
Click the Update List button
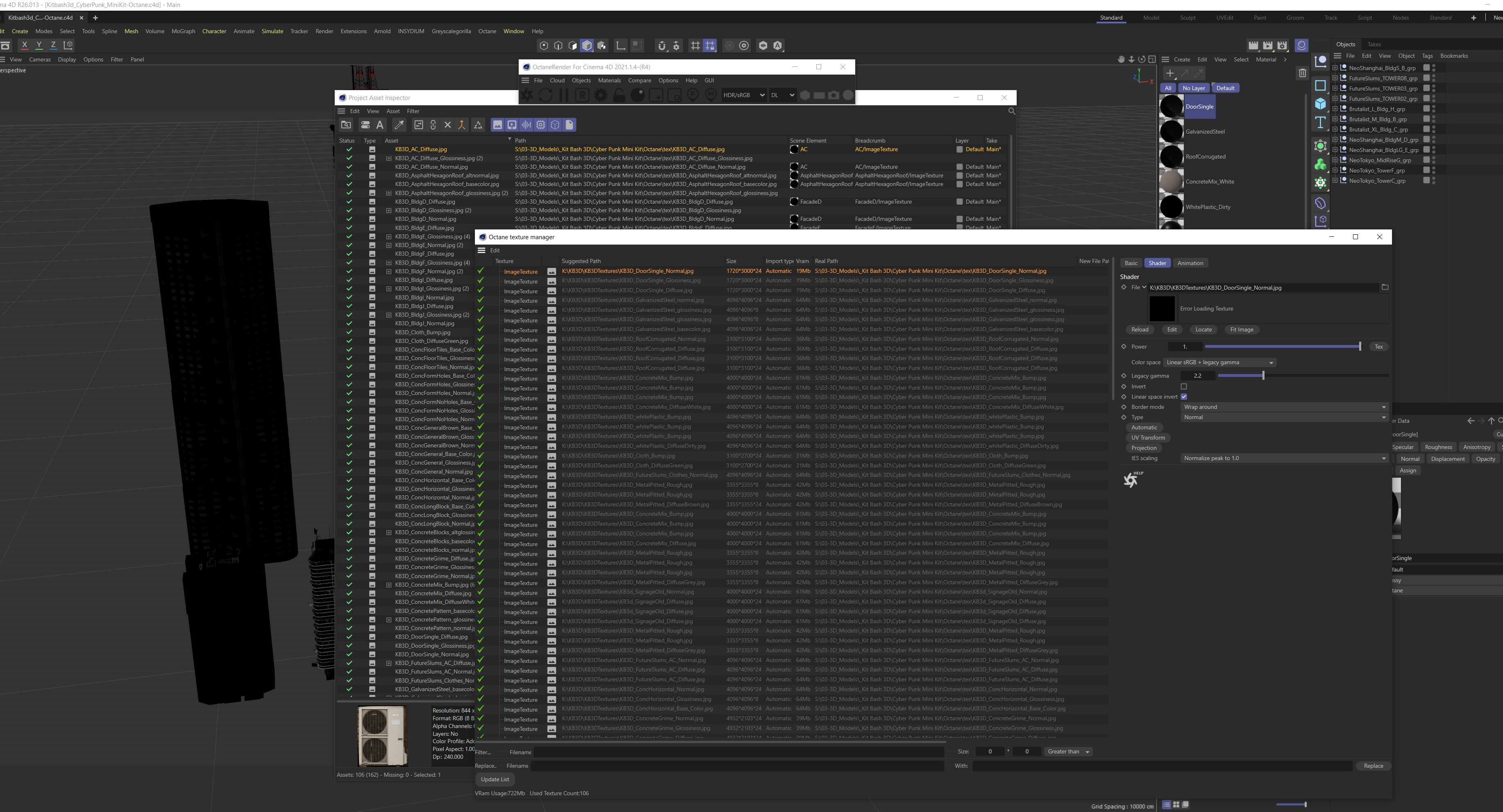click(x=495, y=779)
